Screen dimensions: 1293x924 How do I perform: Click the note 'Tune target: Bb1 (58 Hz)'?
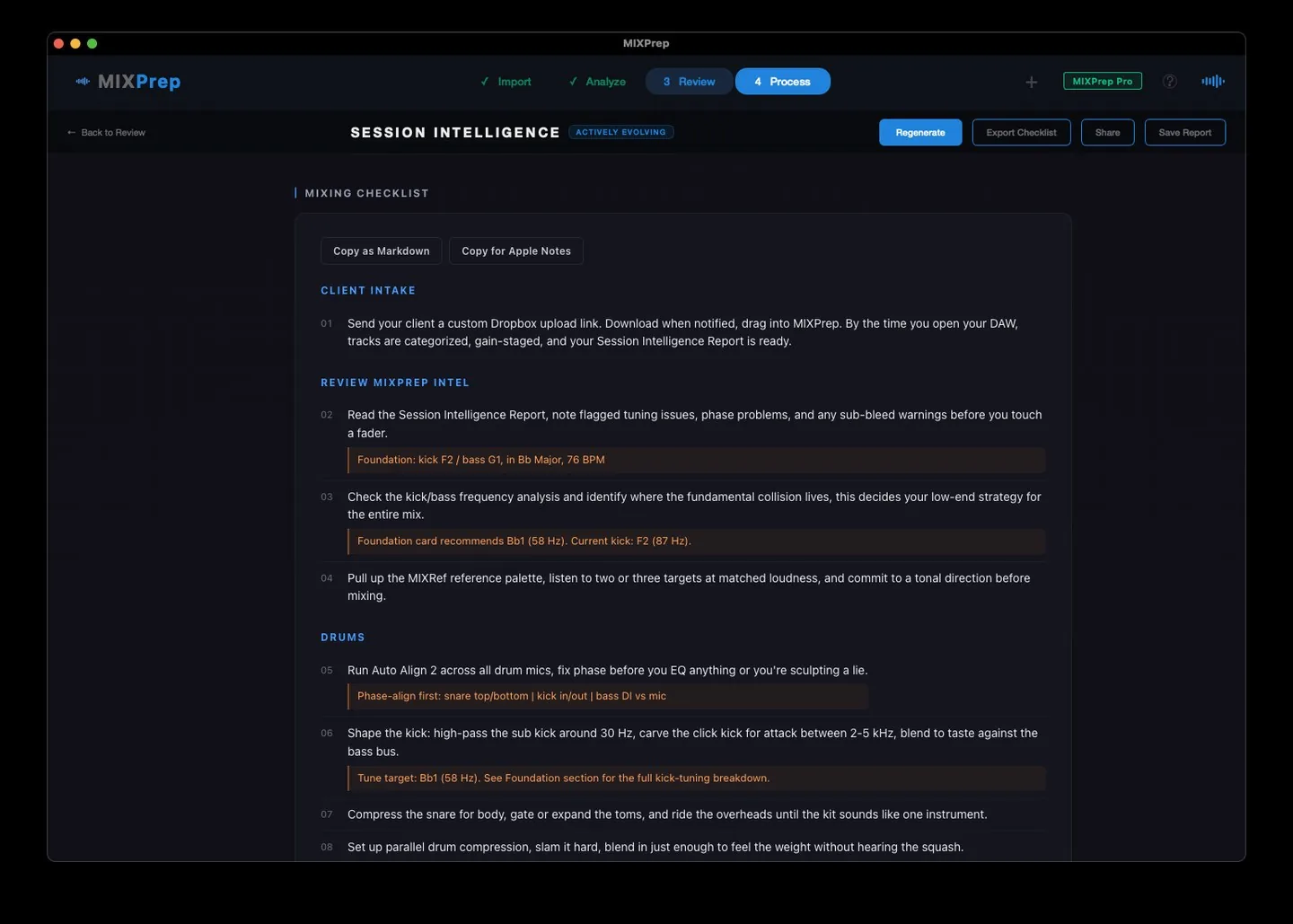click(696, 779)
